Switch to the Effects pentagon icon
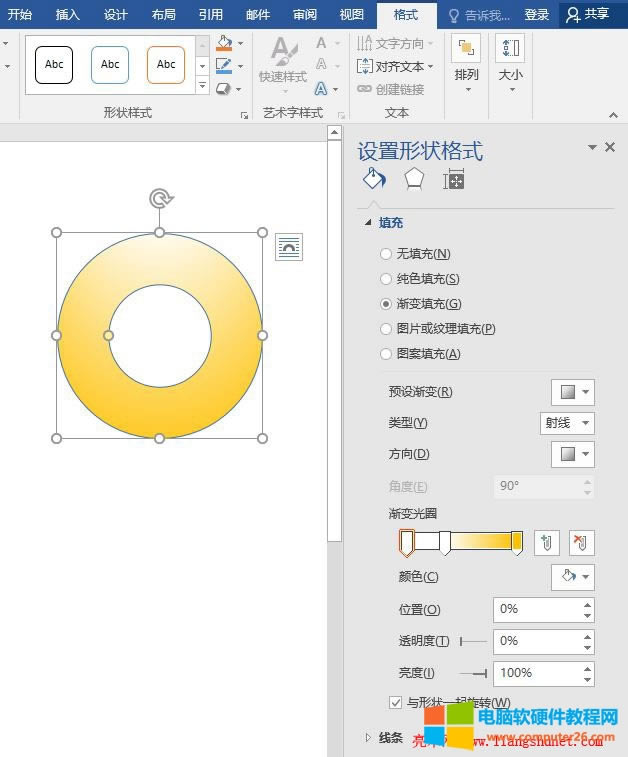This screenshot has height=757, width=628. tap(413, 179)
